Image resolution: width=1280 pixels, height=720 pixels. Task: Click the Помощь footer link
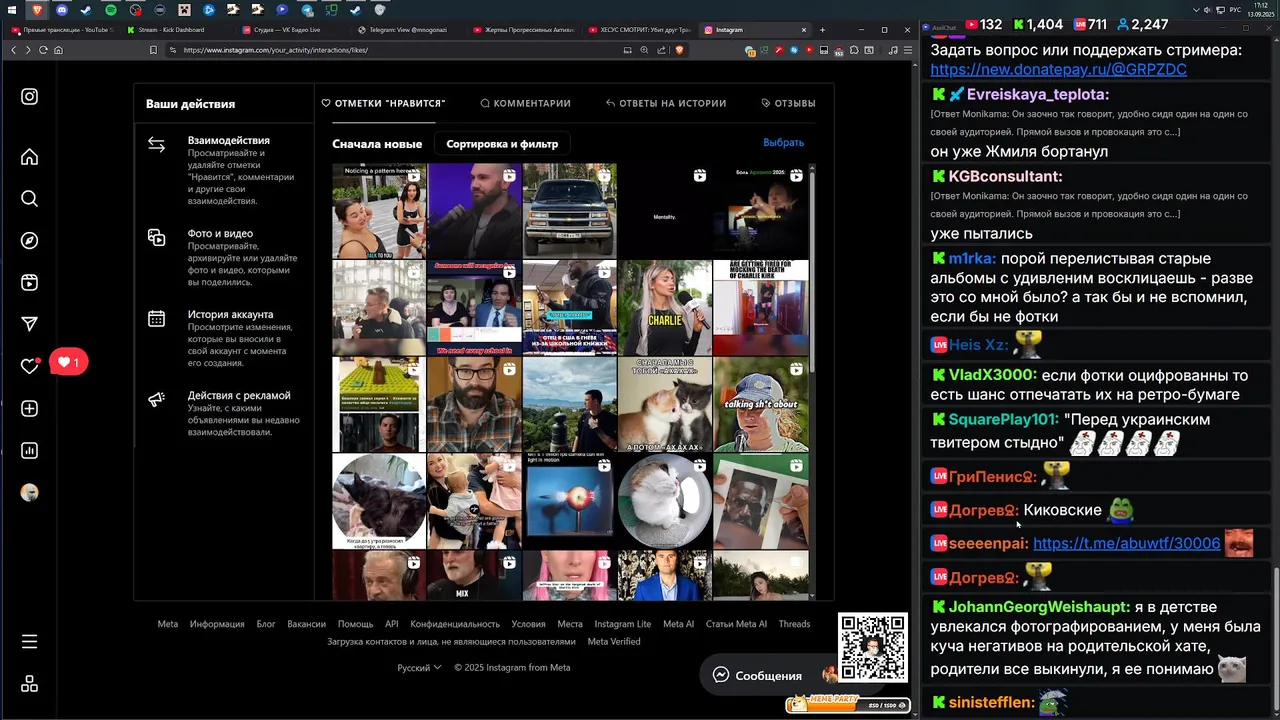355,624
